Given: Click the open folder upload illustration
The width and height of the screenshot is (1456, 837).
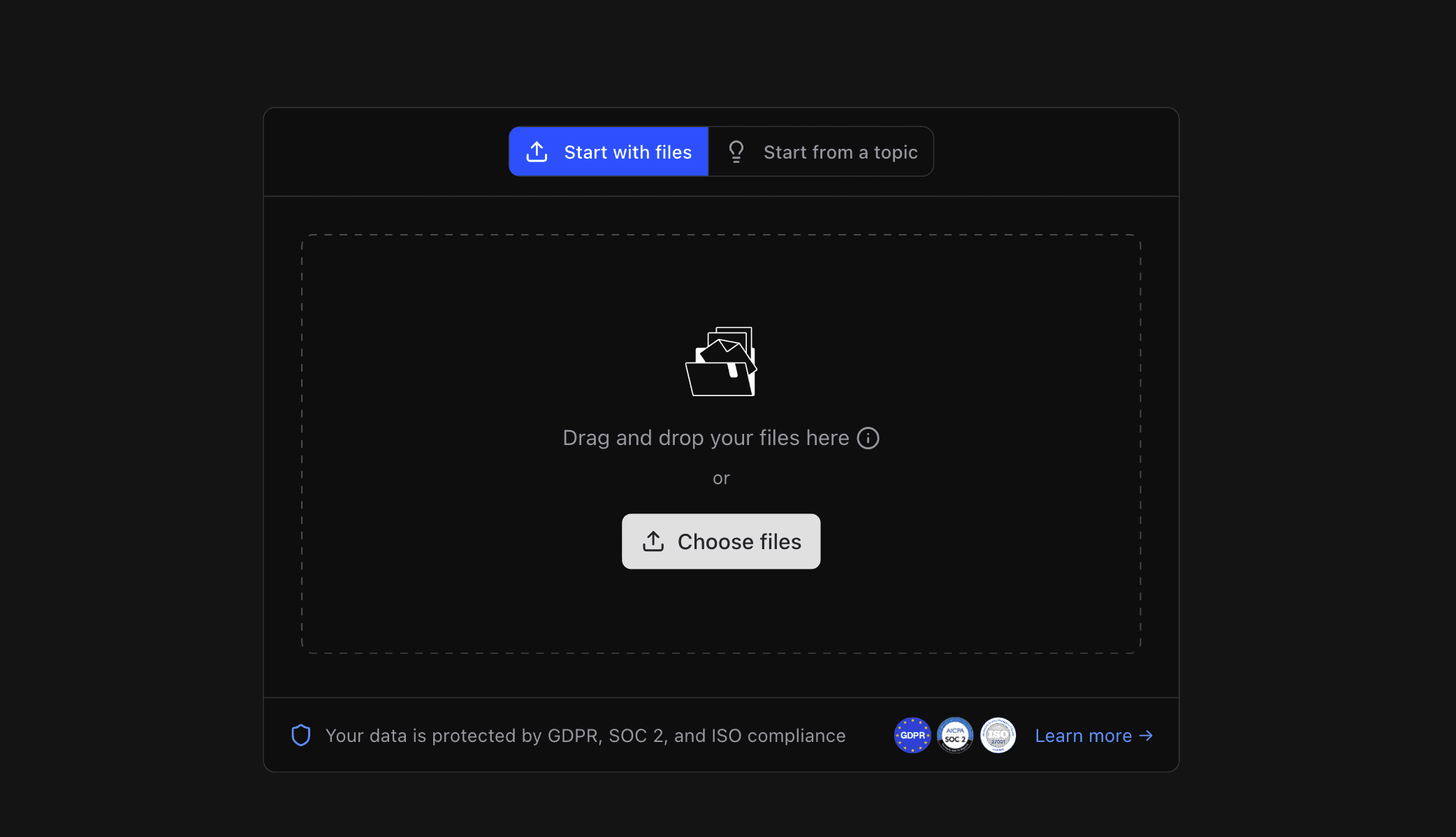Looking at the screenshot, I should 721,361.
